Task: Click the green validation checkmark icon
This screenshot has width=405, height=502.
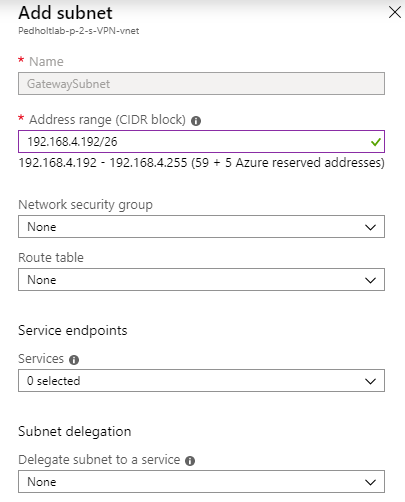Action: coord(375,142)
